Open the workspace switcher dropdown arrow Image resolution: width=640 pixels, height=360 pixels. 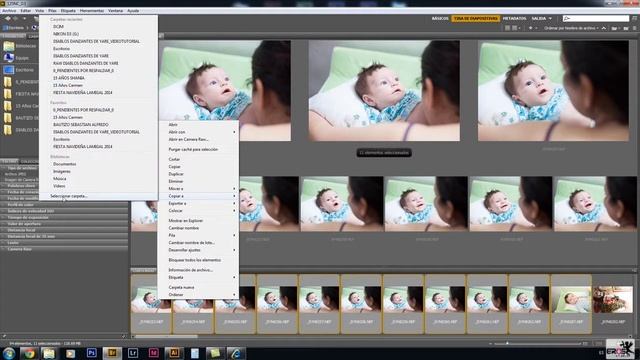pos(550,18)
